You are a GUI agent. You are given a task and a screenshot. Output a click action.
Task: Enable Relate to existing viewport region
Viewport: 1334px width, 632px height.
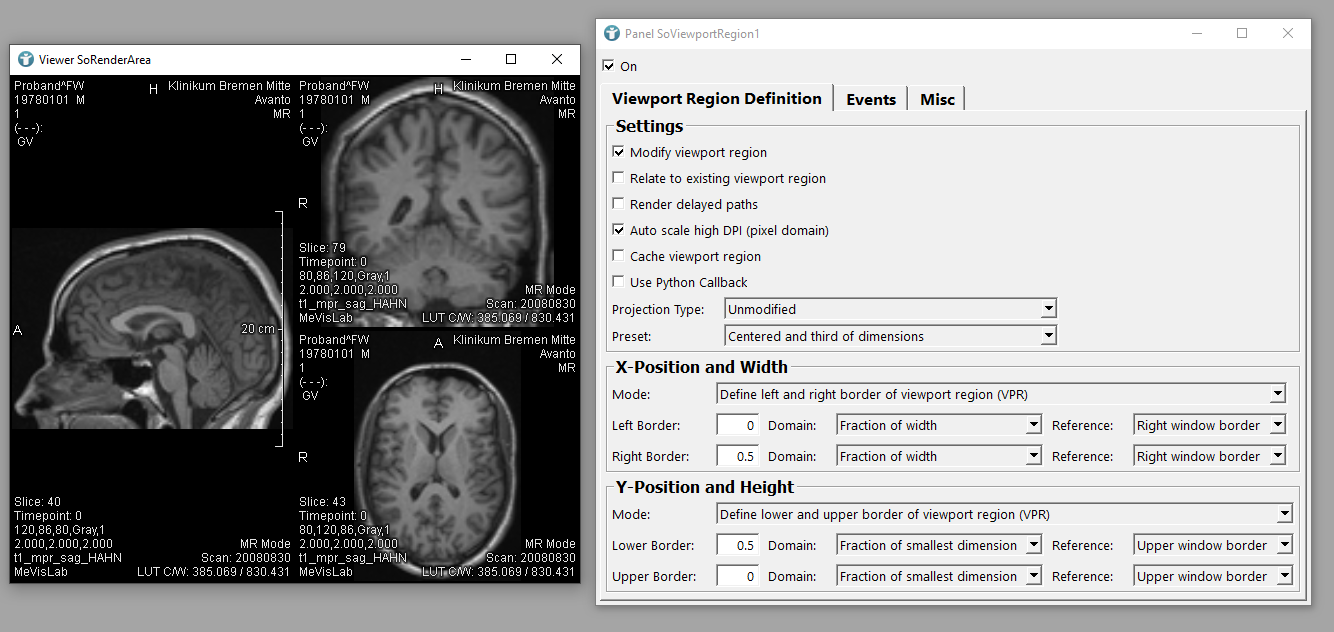coord(619,179)
